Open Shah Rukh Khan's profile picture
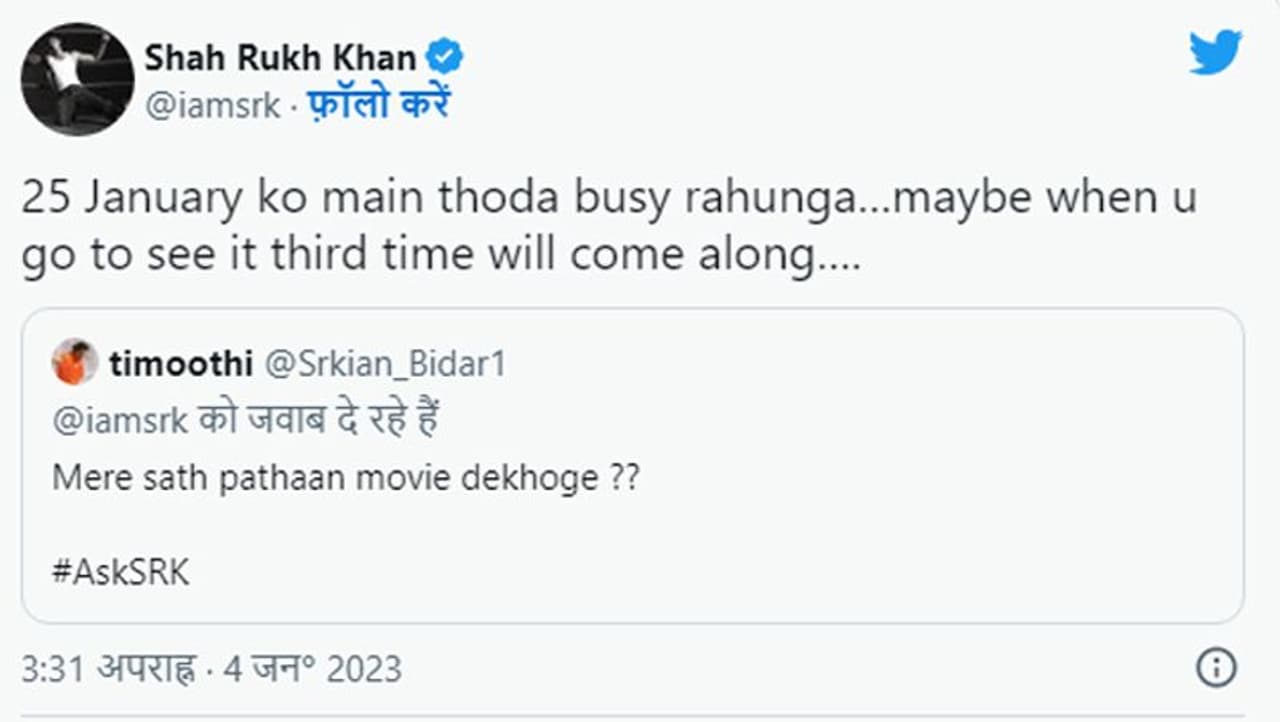Screen dimensions: 1280x722 [77, 79]
